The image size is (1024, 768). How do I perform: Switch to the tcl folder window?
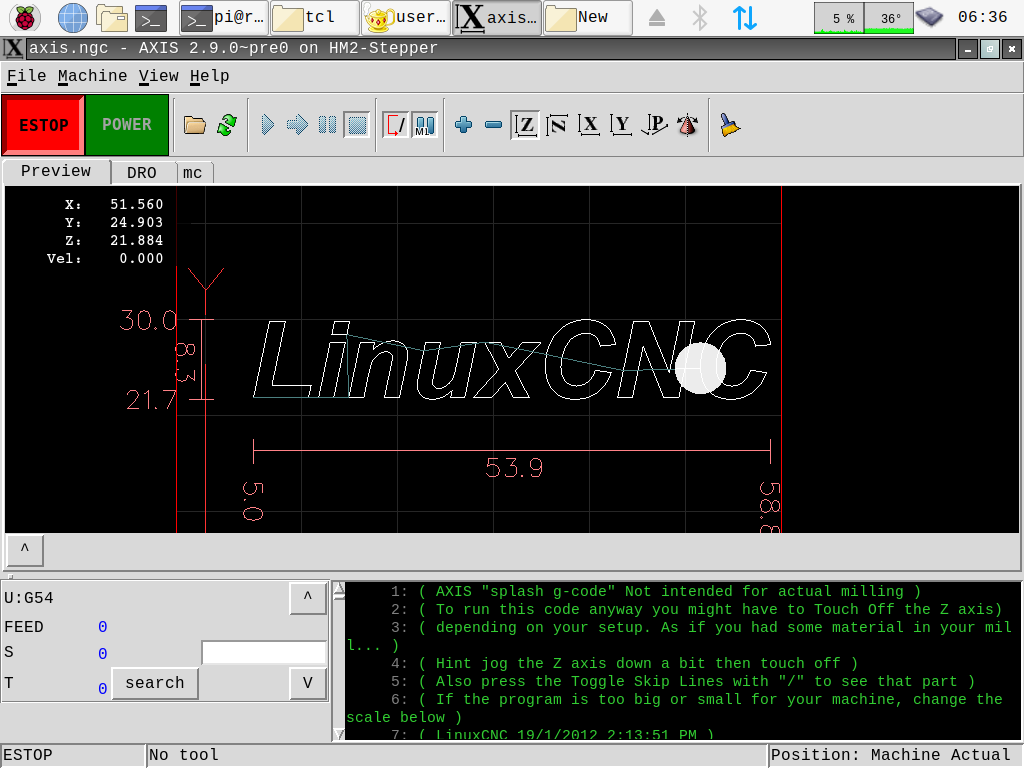[314, 18]
